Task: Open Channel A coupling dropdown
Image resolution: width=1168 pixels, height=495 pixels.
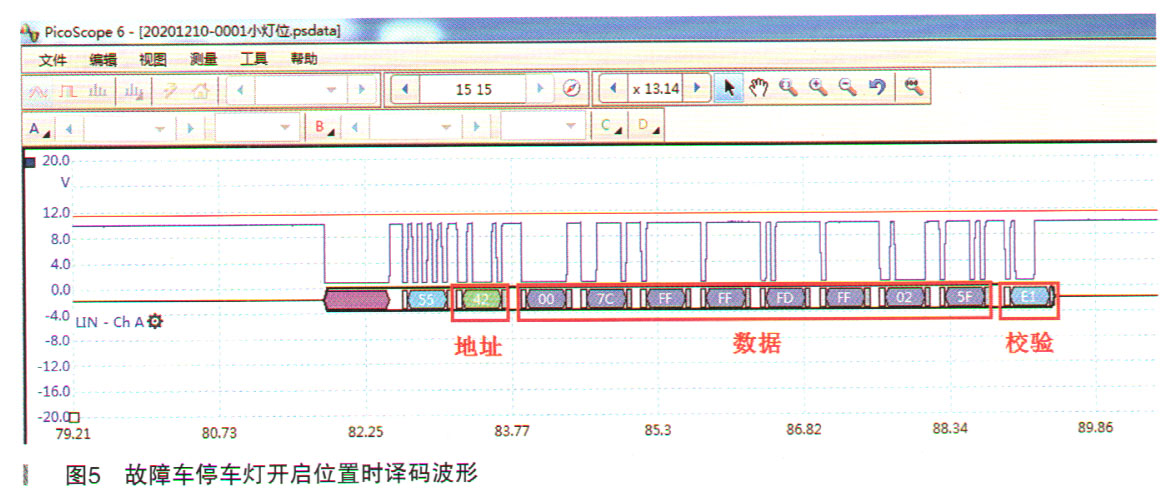Action: [285, 128]
